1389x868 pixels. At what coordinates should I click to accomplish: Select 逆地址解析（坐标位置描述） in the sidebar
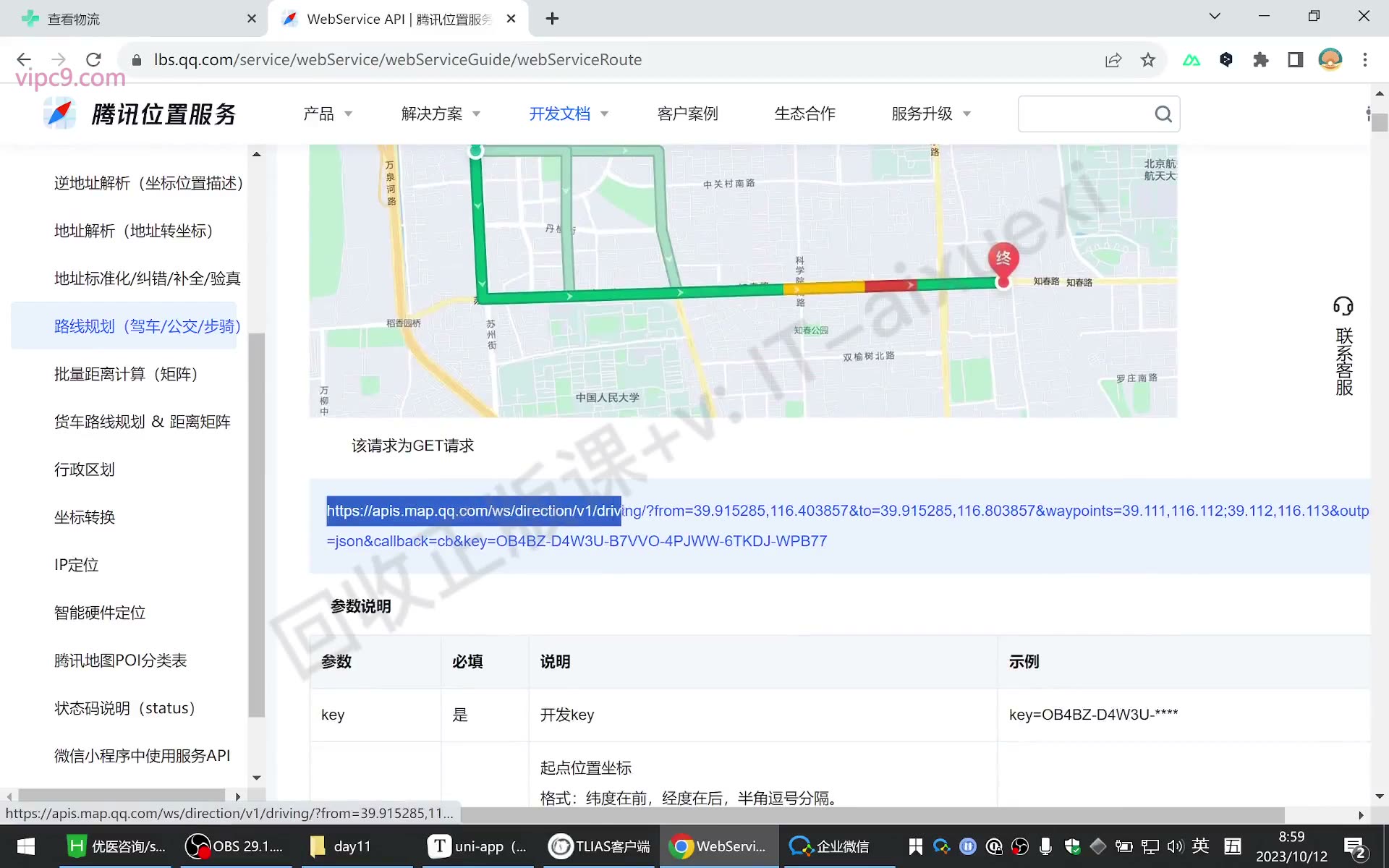point(148,183)
